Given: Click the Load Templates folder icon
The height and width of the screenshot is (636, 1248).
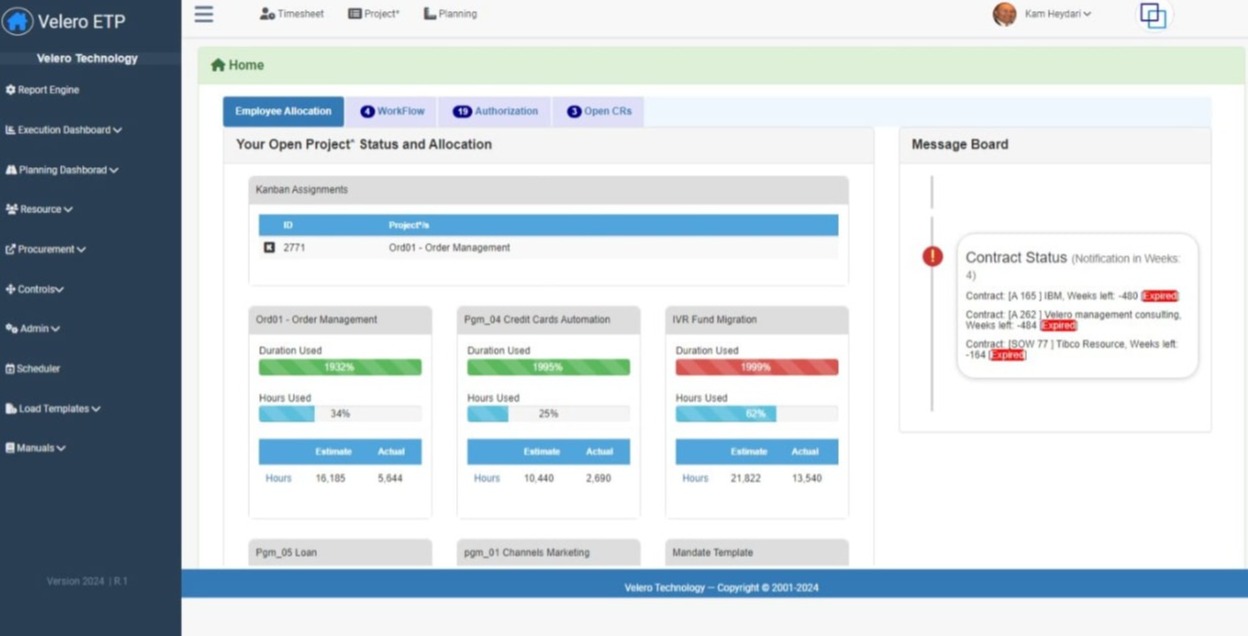Looking at the screenshot, I should tap(11, 409).
